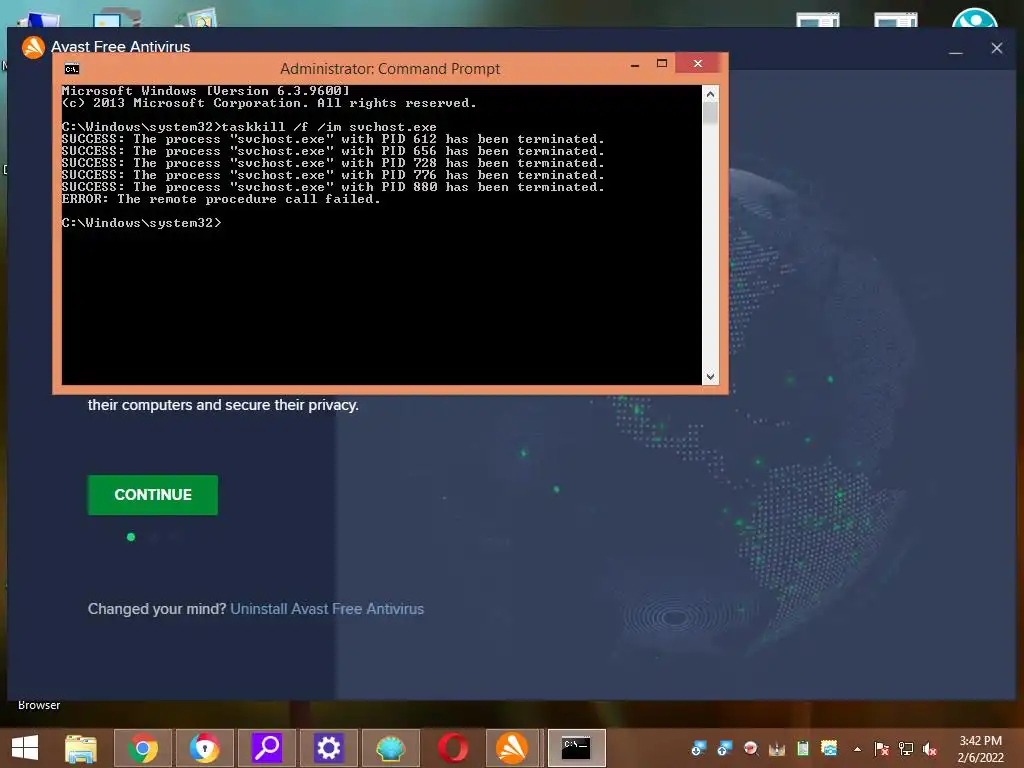Click the Avast logo in title bar
Viewport: 1024px width, 768px height.
pos(33,47)
